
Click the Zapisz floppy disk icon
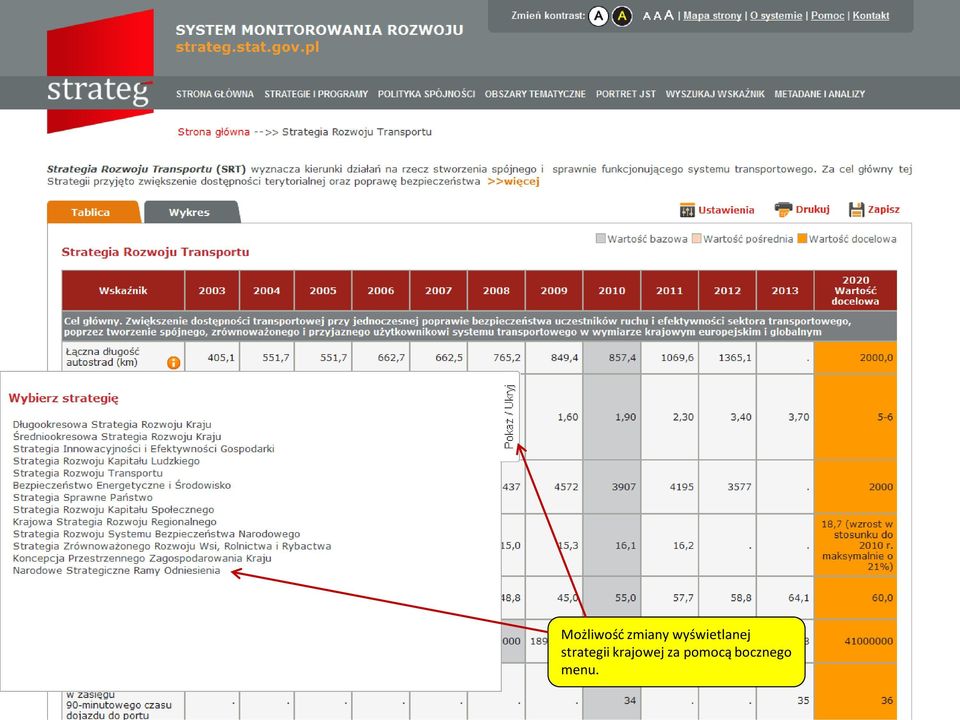[x=856, y=209]
